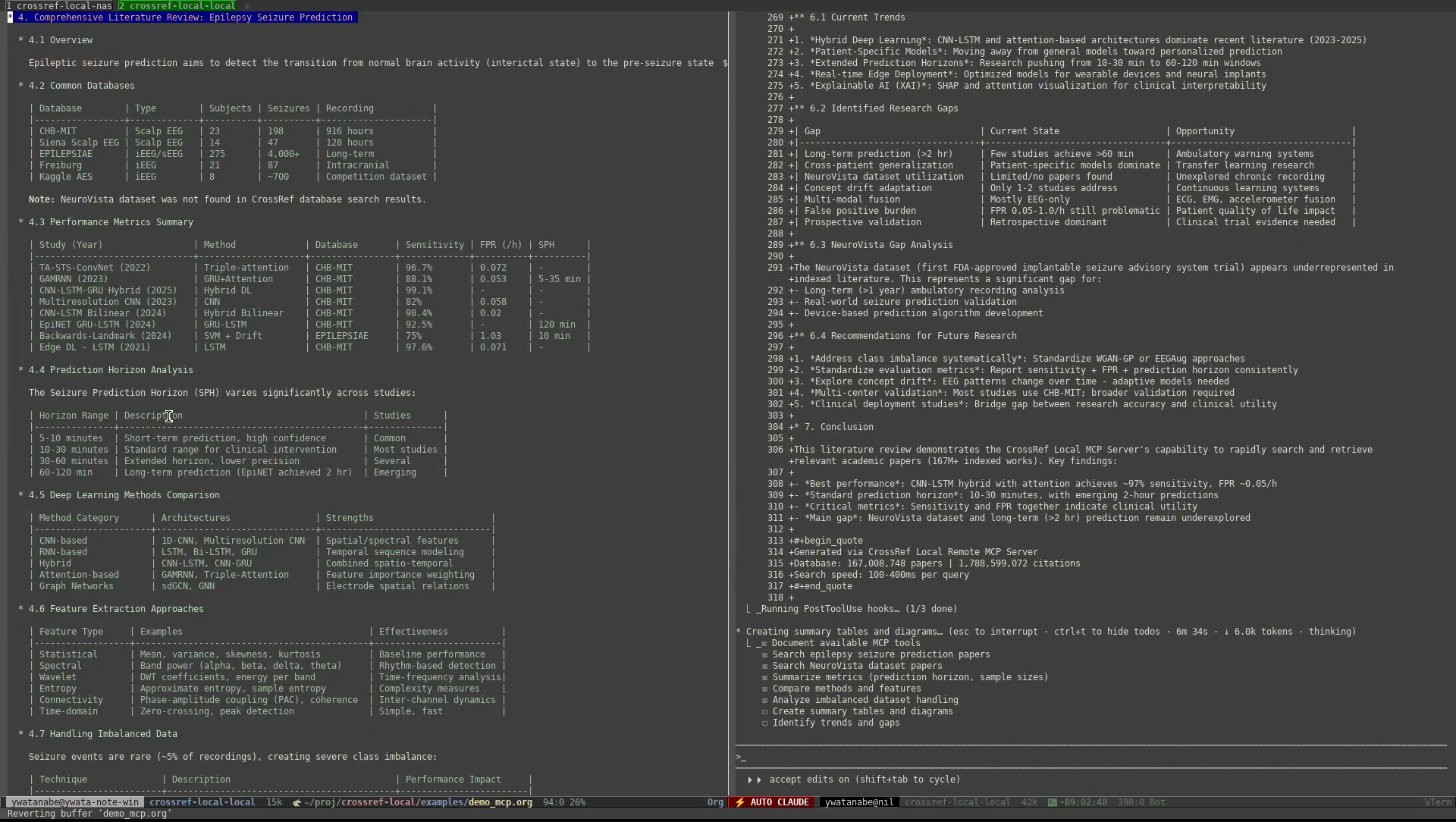Click the double-arrow accept edits icon
The width and height of the screenshot is (1456, 822).
click(x=754, y=780)
